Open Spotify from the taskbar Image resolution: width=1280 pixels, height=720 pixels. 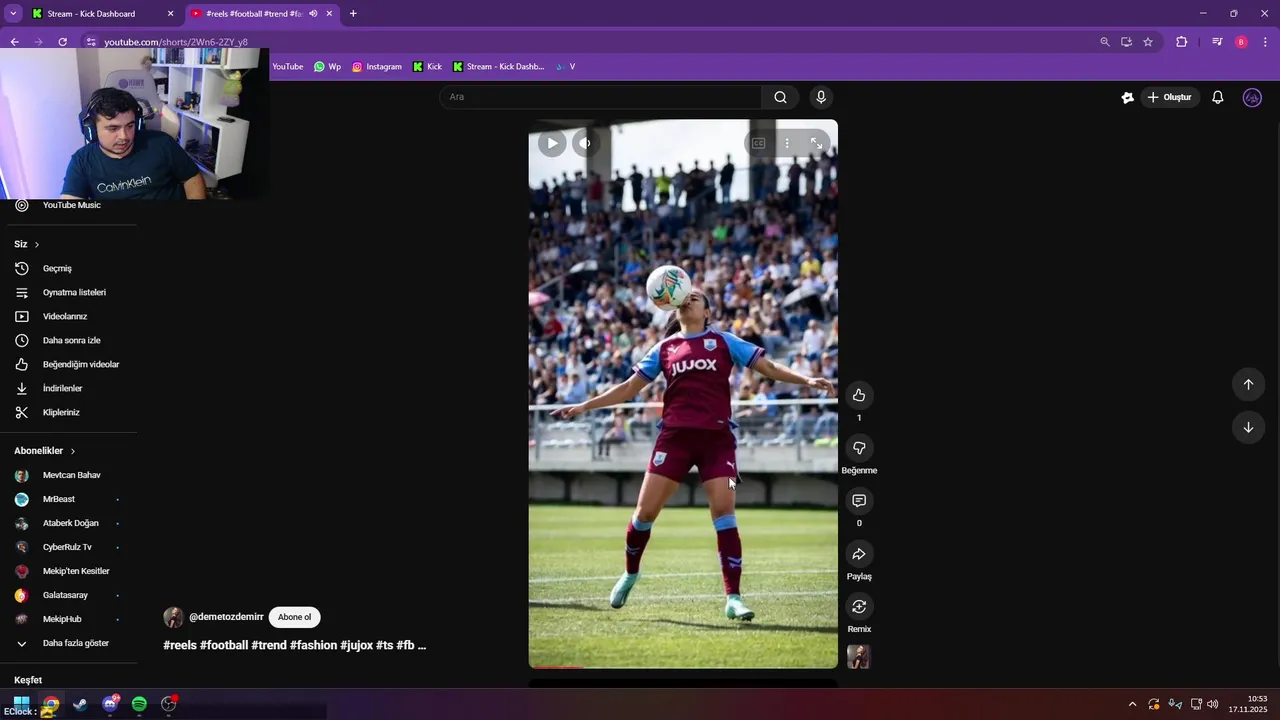139,704
